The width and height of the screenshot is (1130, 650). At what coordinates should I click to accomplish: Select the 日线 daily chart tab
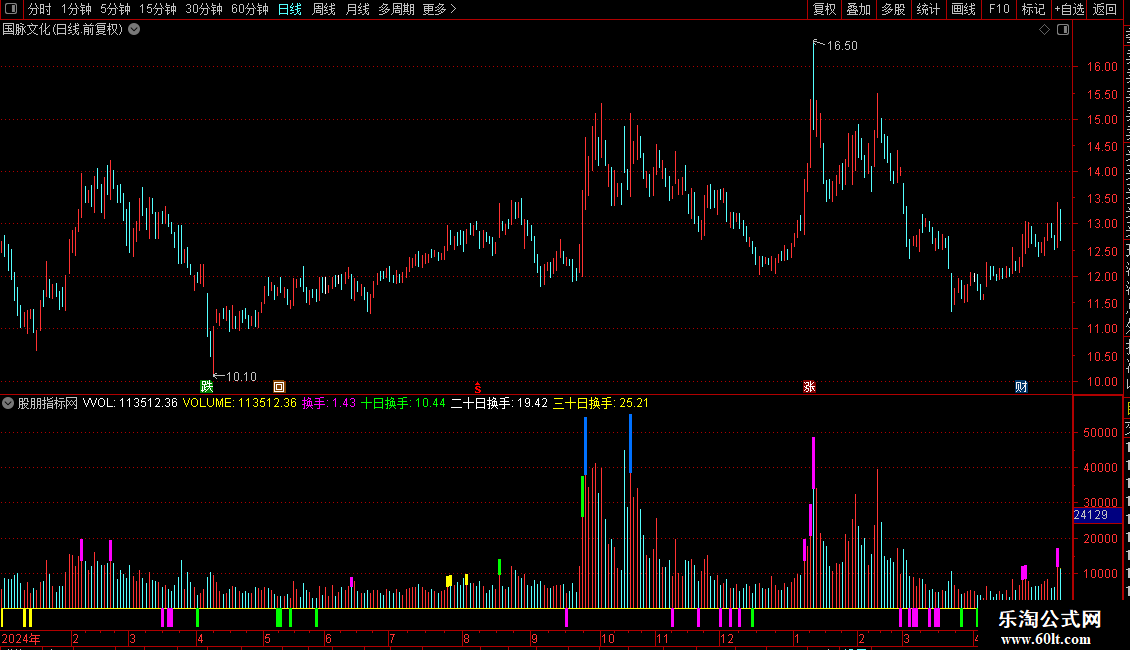point(290,9)
